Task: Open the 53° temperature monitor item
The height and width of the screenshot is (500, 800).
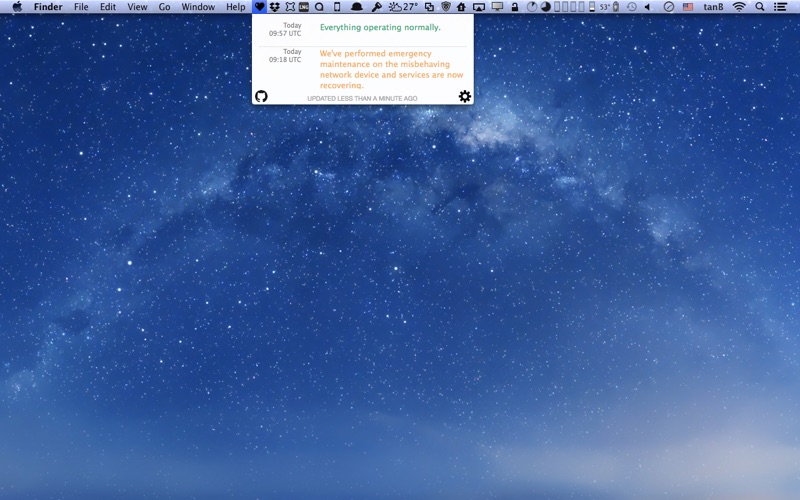Action: click(605, 7)
